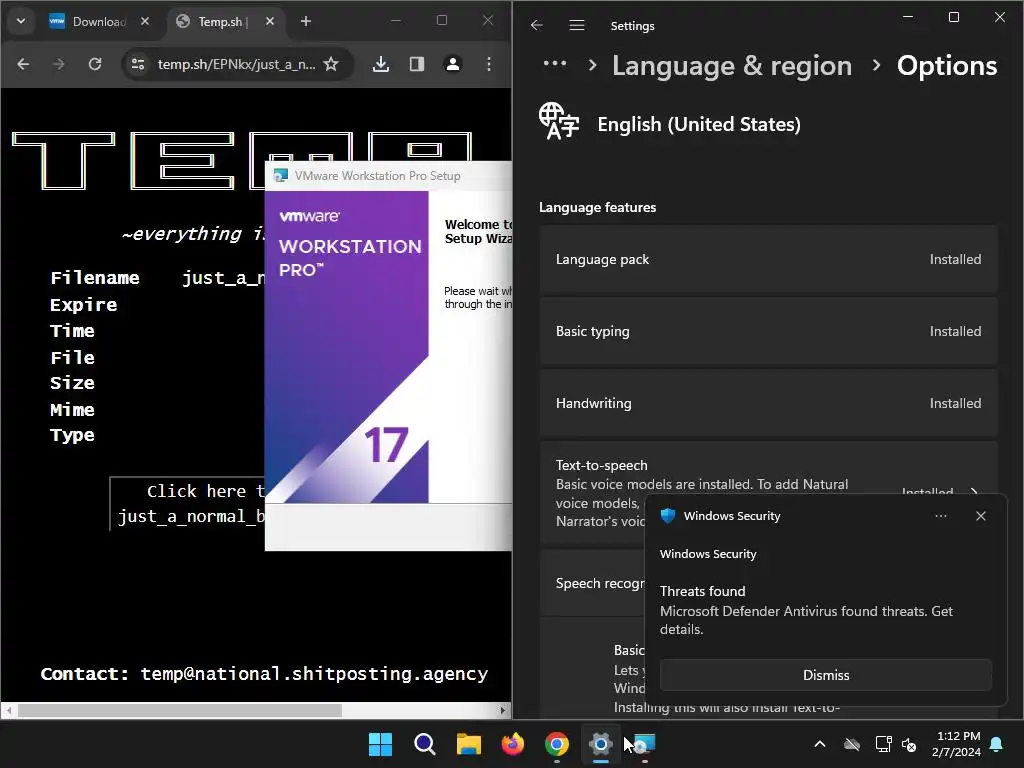Select the Handwriting row
This screenshot has width=1024, height=768.
769,403
